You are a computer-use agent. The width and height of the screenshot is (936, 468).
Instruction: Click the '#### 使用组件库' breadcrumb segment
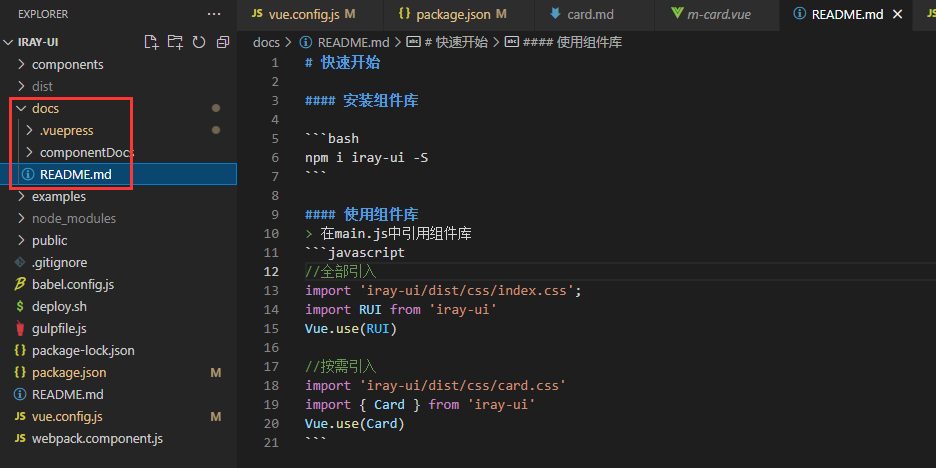point(564,42)
